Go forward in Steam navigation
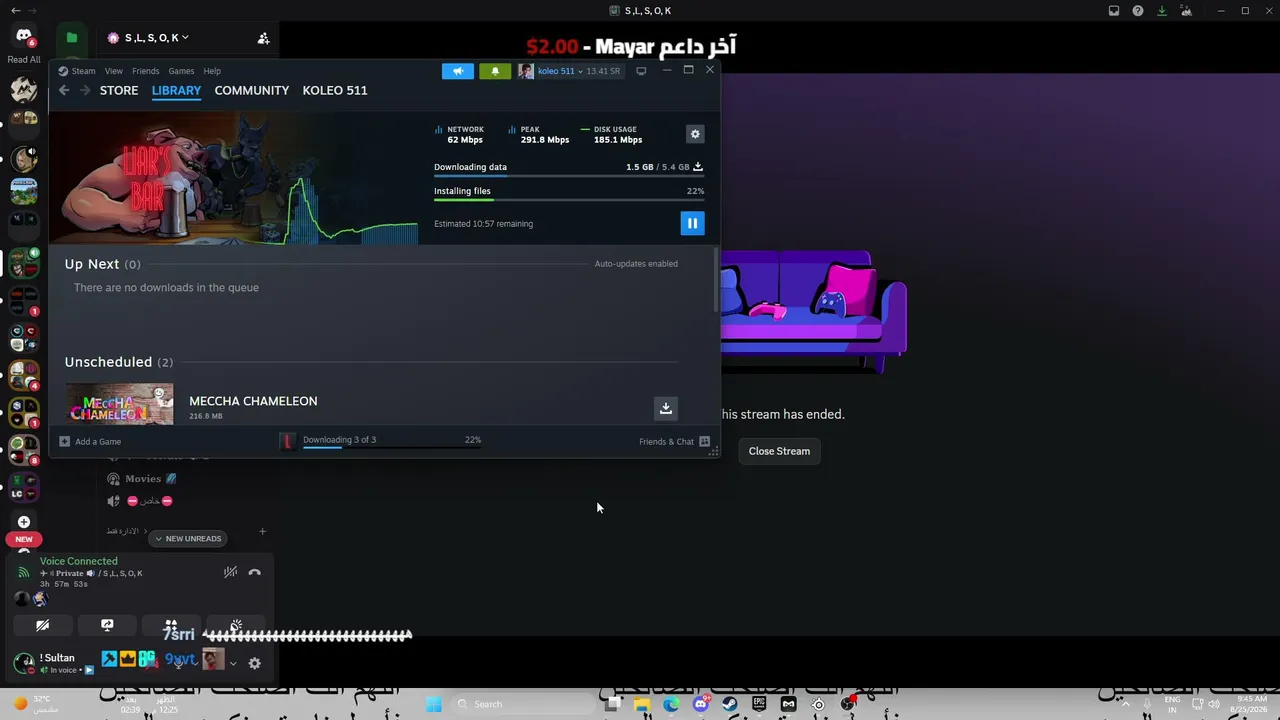This screenshot has height=720, width=1280. click(x=85, y=90)
